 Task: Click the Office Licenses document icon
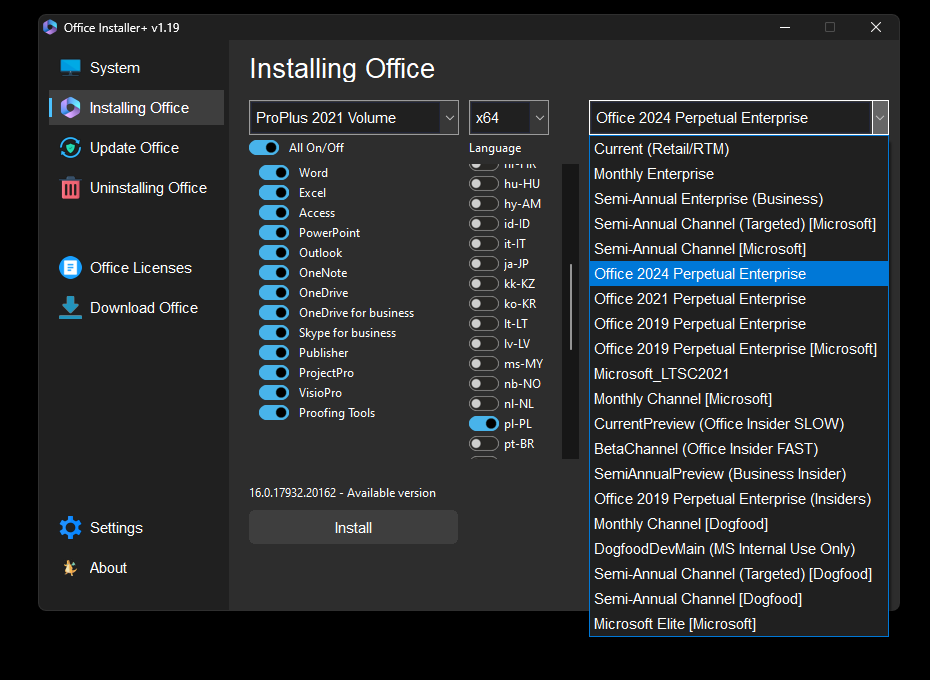click(70, 268)
